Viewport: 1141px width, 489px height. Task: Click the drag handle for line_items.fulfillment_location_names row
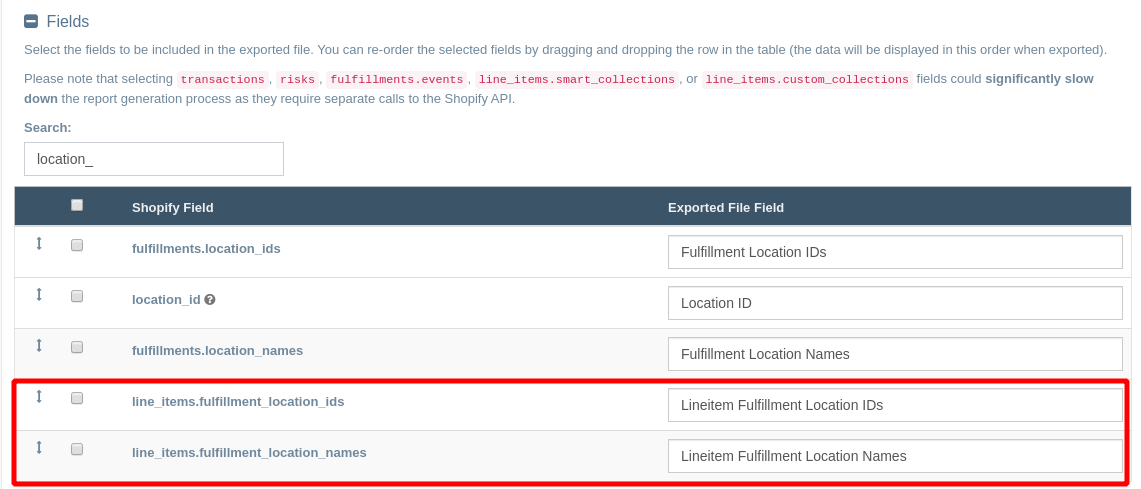pos(39,447)
